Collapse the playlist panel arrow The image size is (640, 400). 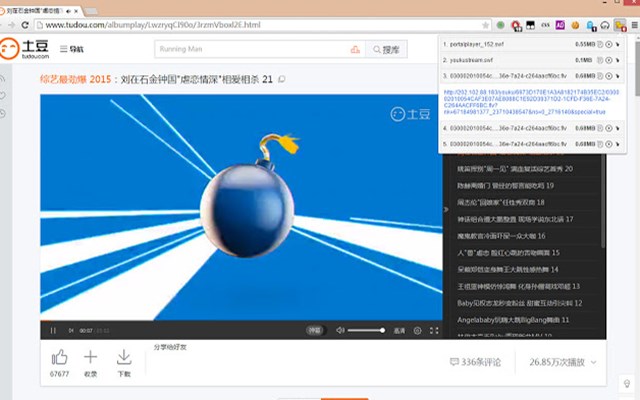pos(446,209)
